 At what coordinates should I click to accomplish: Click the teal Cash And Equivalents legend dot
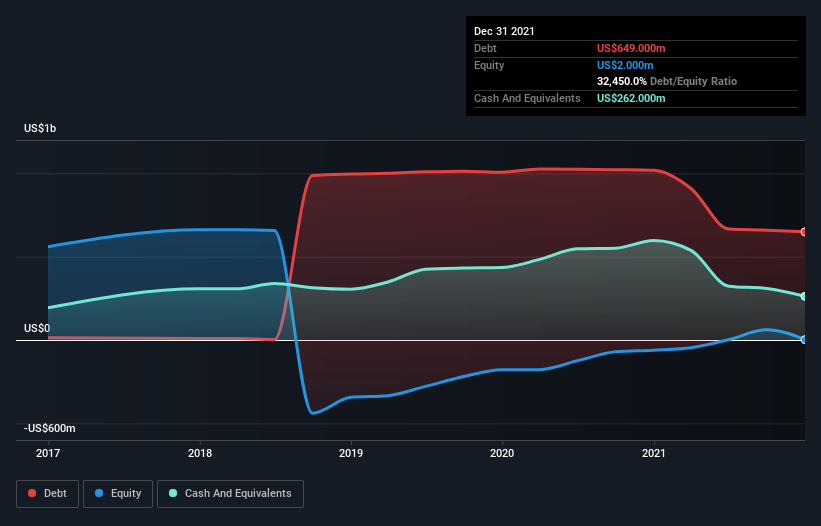[x=173, y=493]
